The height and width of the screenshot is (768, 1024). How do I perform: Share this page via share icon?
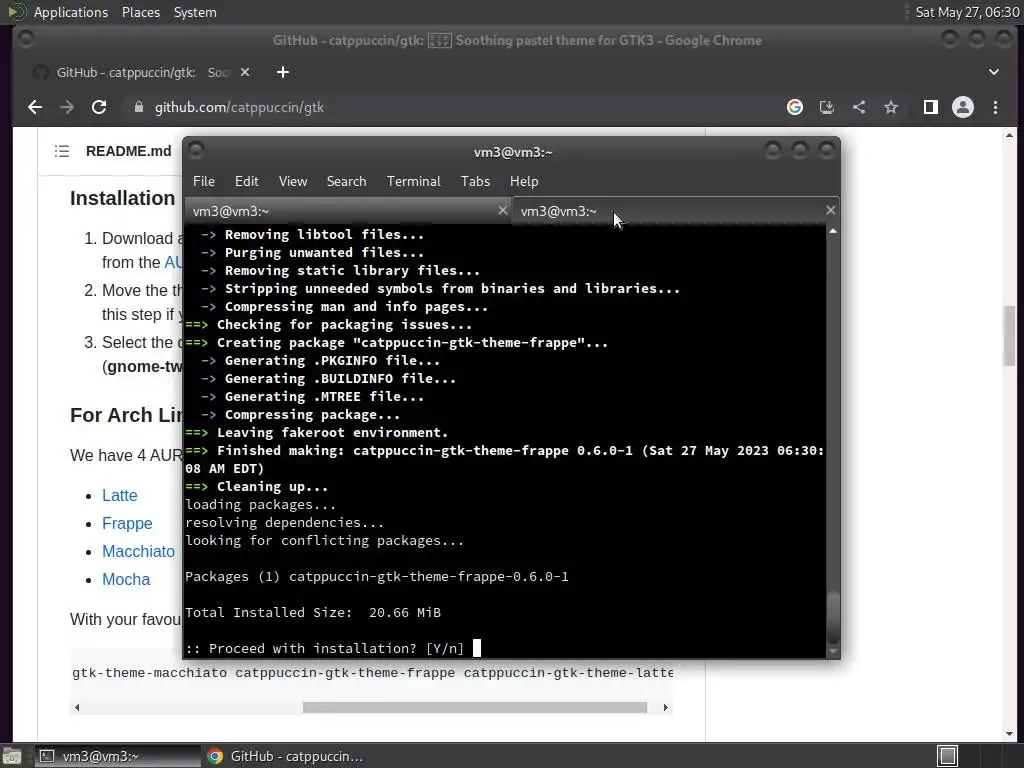[x=859, y=107]
